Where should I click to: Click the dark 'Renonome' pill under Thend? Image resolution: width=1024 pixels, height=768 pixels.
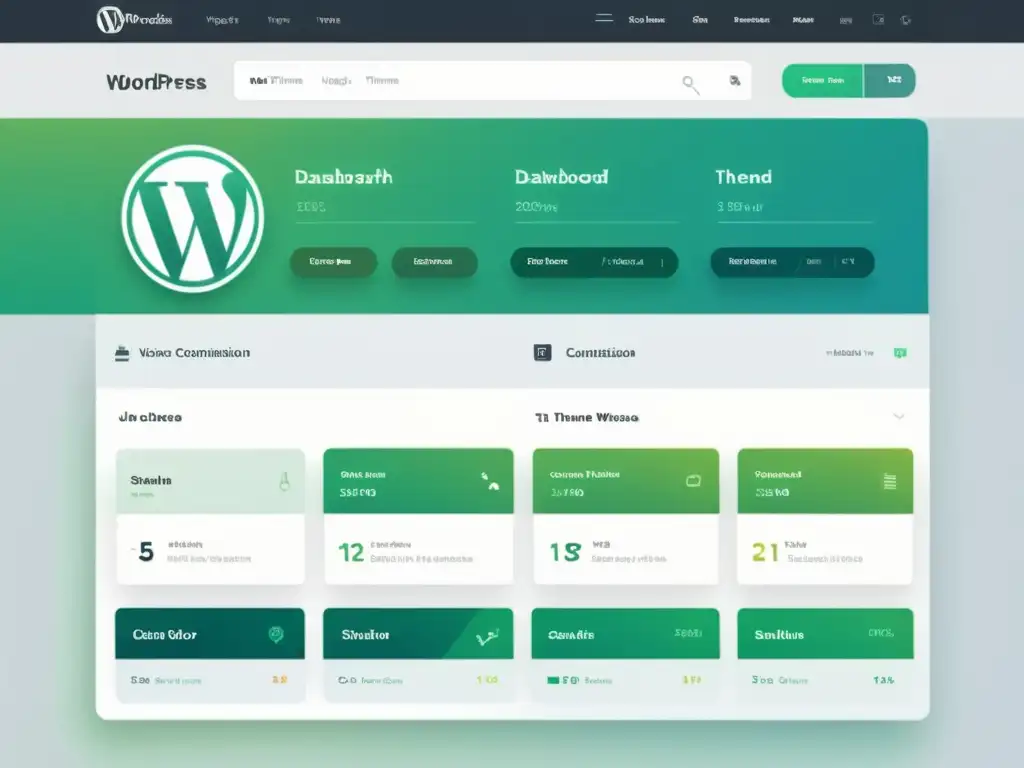pos(792,262)
